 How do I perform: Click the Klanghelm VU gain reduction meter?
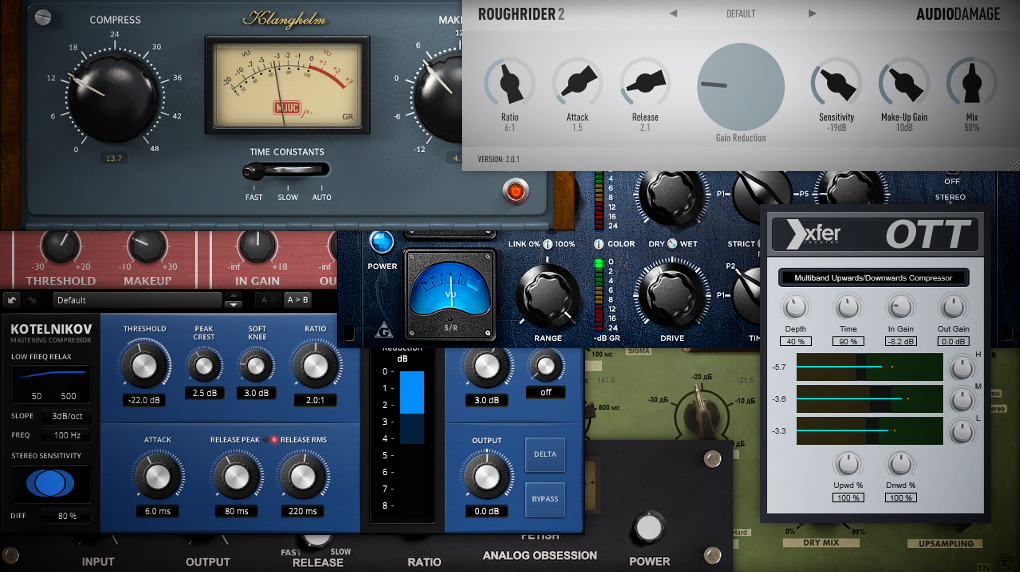(288, 85)
